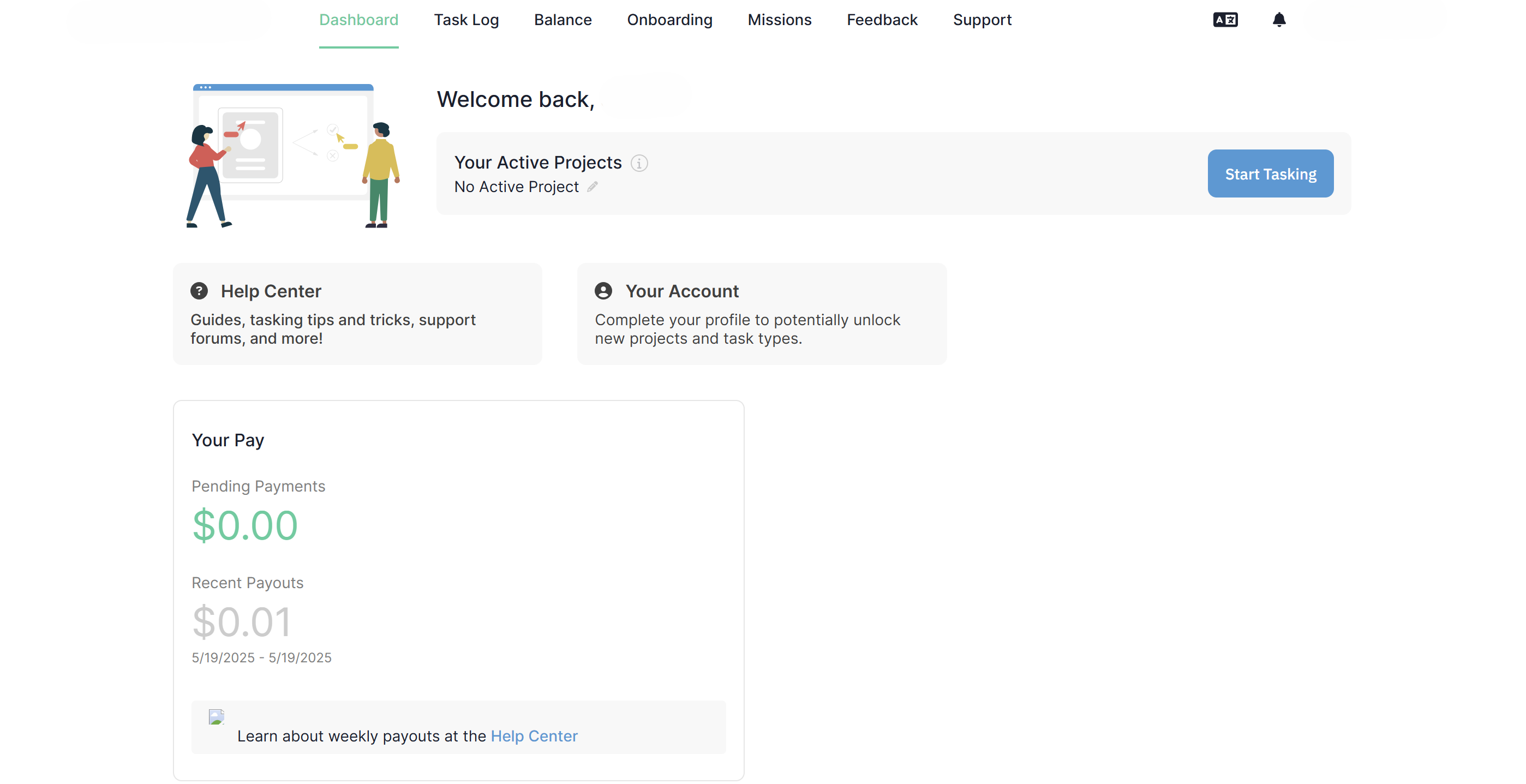Open the Onboarding tab
This screenshot has width=1526, height=784.
point(669,20)
